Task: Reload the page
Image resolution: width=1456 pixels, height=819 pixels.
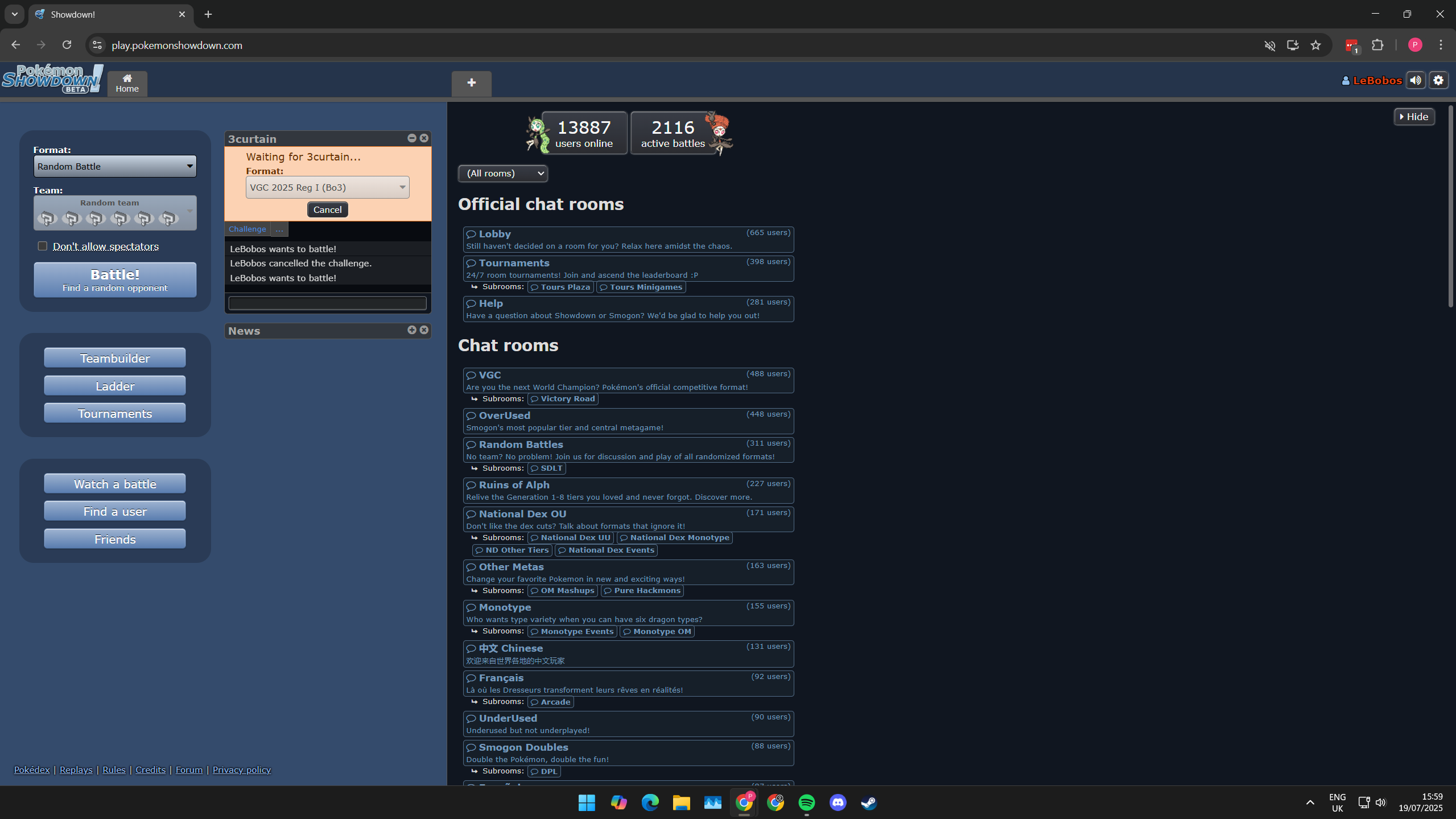Action: (67, 45)
